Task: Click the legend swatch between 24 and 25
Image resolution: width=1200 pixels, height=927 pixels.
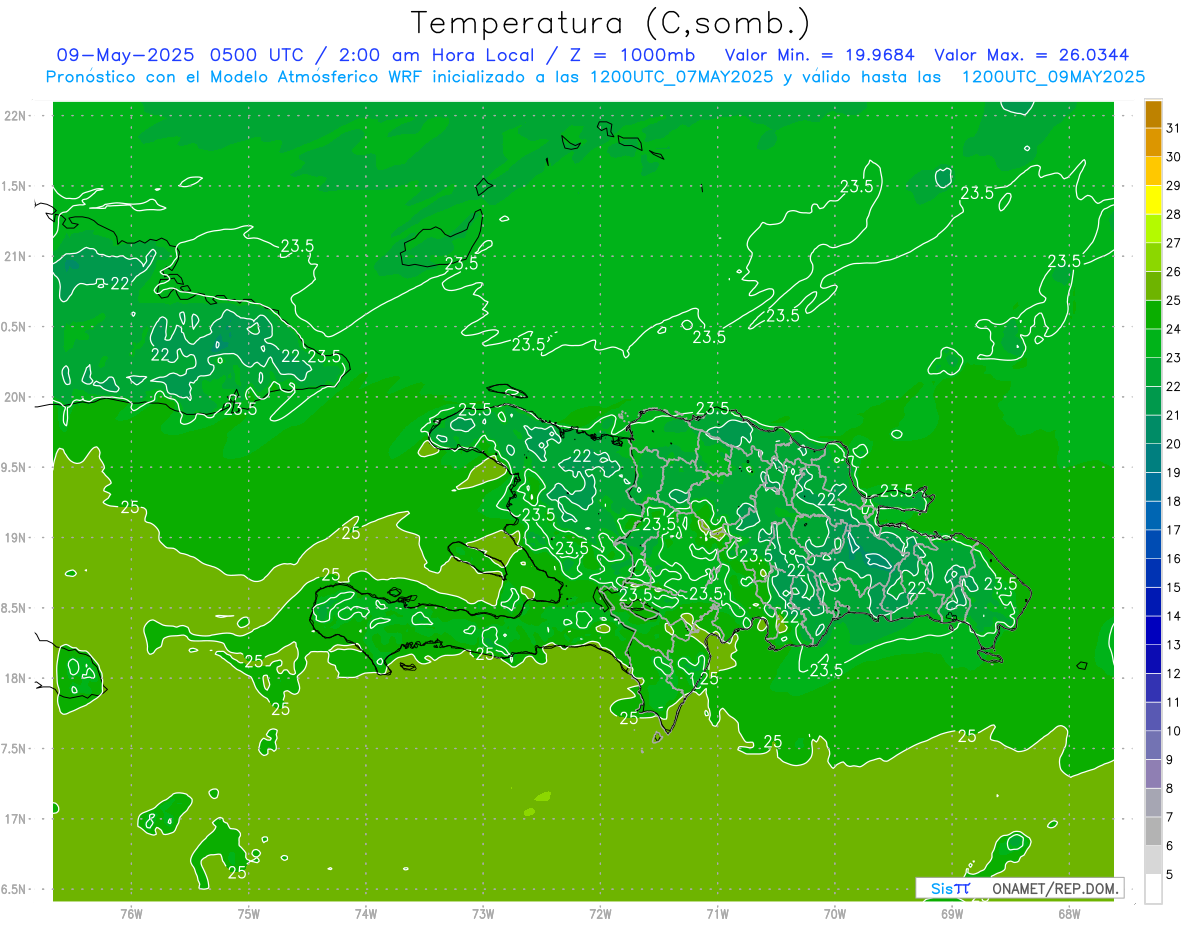Action: [x=1153, y=314]
